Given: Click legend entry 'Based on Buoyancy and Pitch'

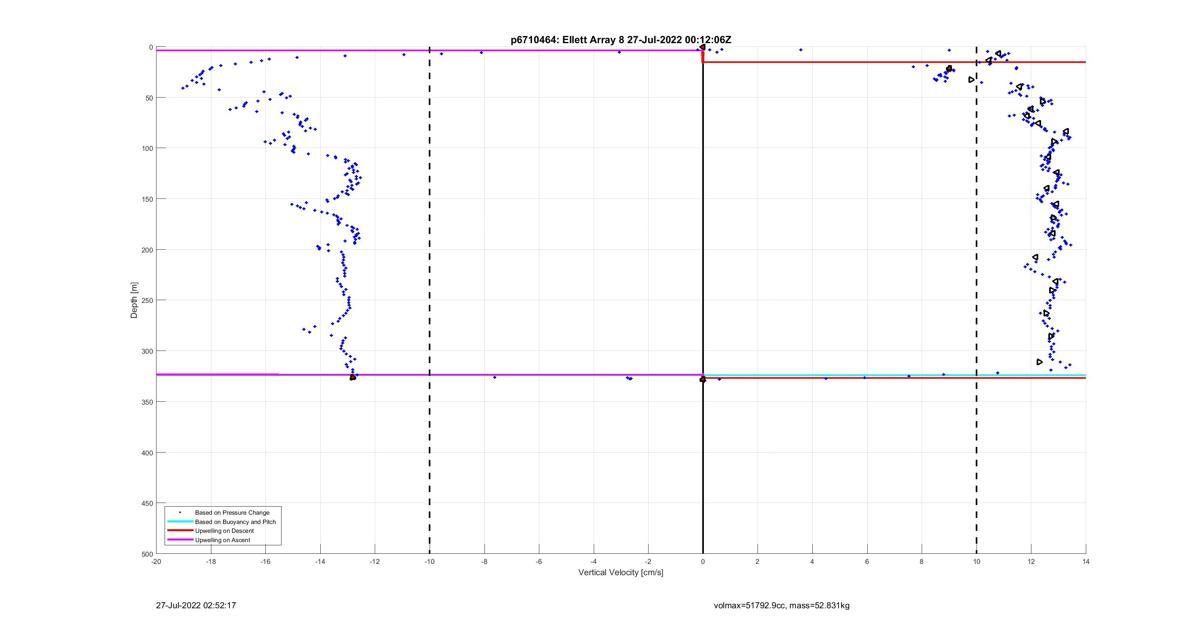Looking at the screenshot, I should coord(236,521).
